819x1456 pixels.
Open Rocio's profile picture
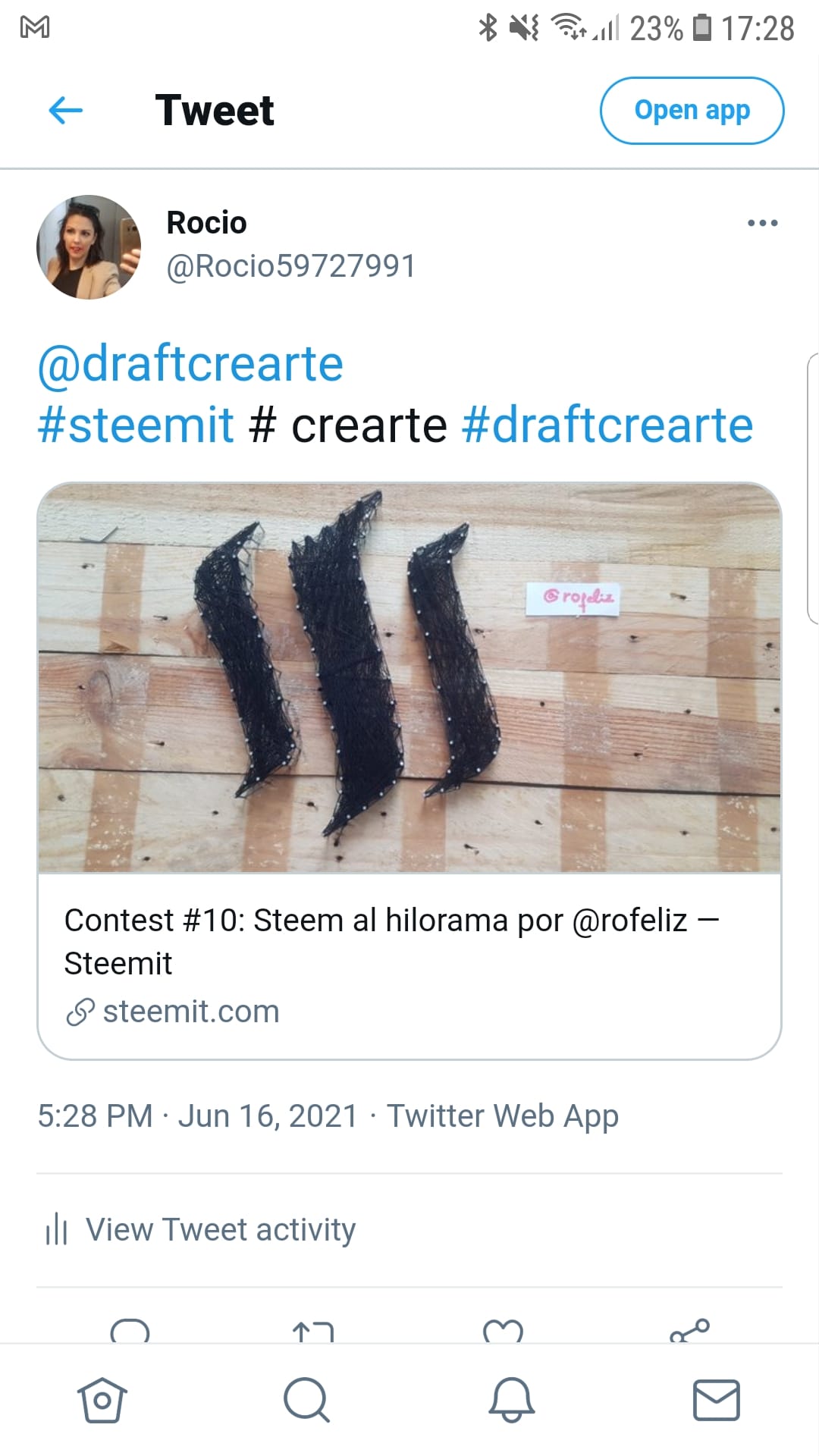pos(89,247)
